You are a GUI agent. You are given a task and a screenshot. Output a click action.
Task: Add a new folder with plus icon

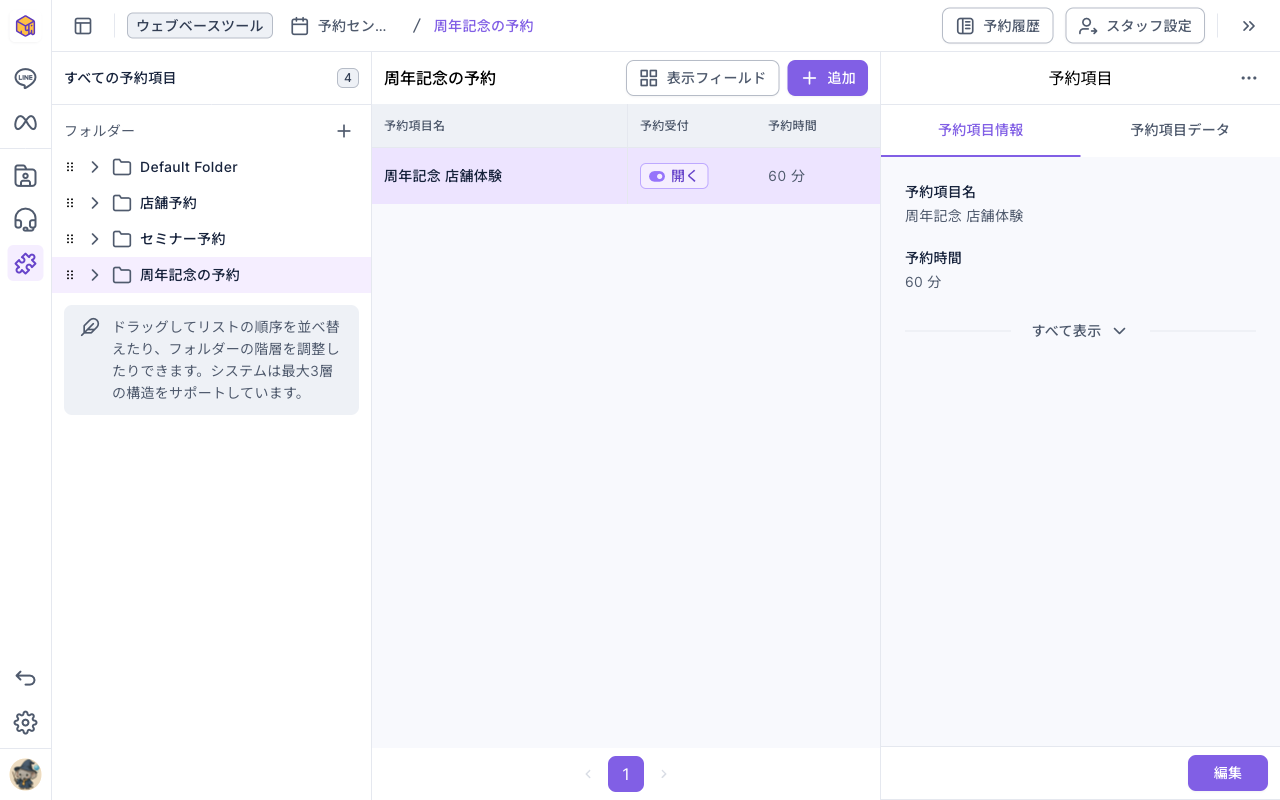point(344,131)
